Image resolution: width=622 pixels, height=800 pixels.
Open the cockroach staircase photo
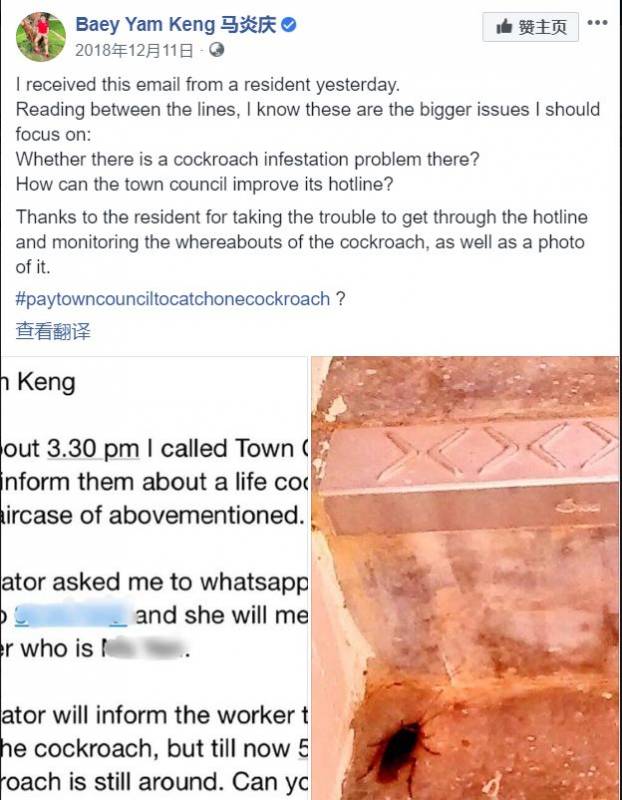tap(465, 578)
